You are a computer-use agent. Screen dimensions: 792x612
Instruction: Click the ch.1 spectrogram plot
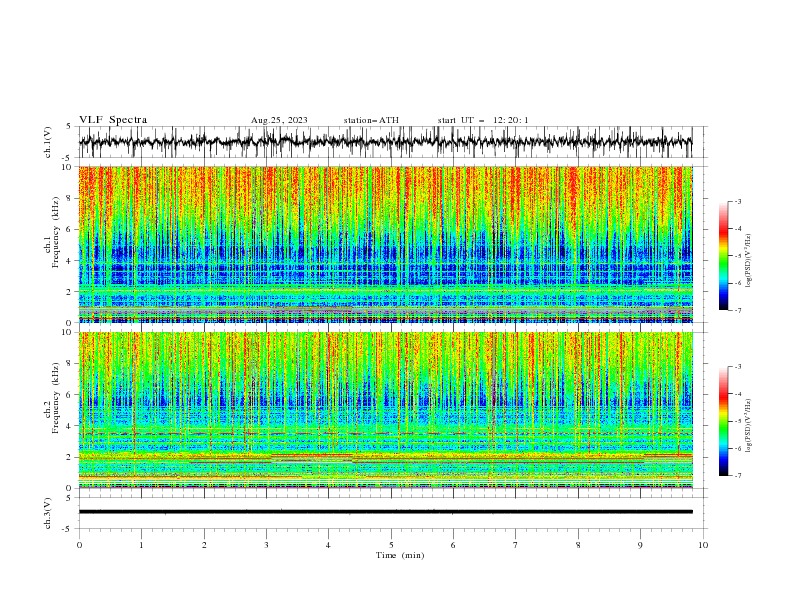tap(386, 244)
